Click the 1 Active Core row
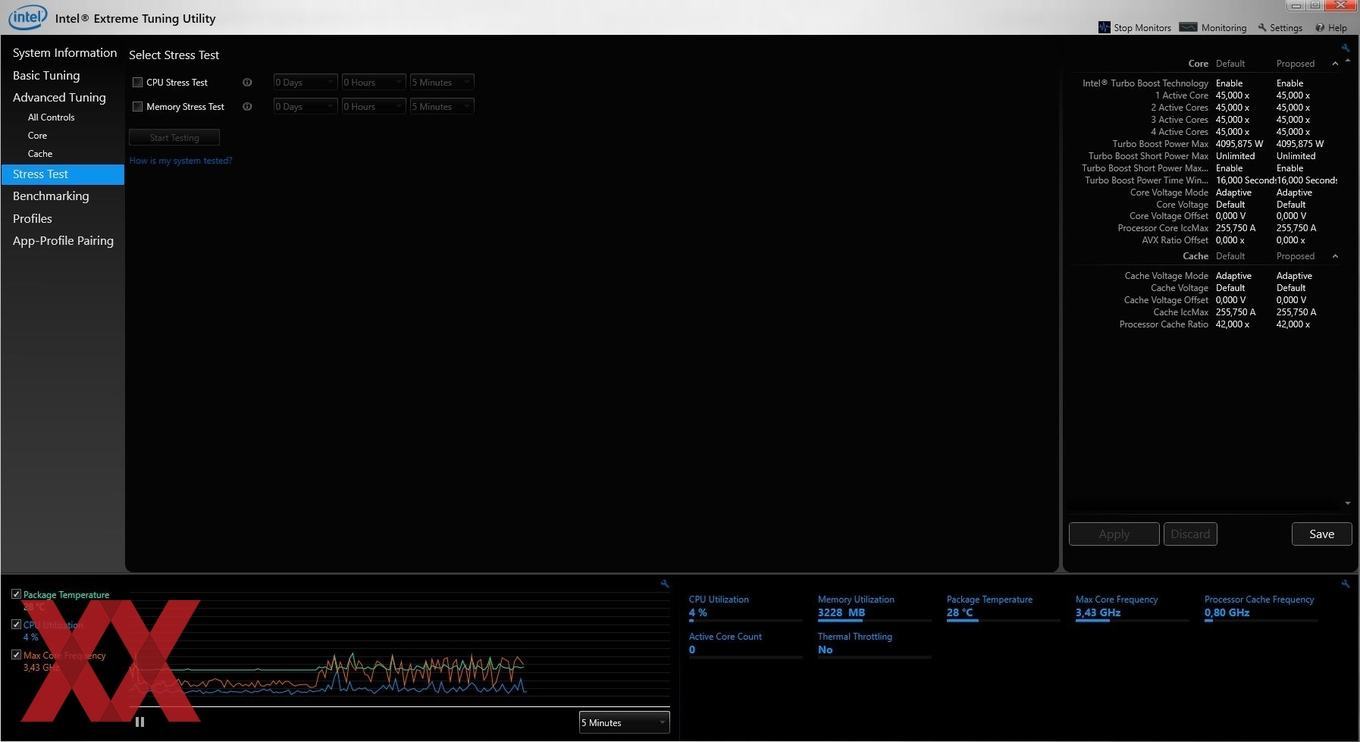 tap(1203, 95)
